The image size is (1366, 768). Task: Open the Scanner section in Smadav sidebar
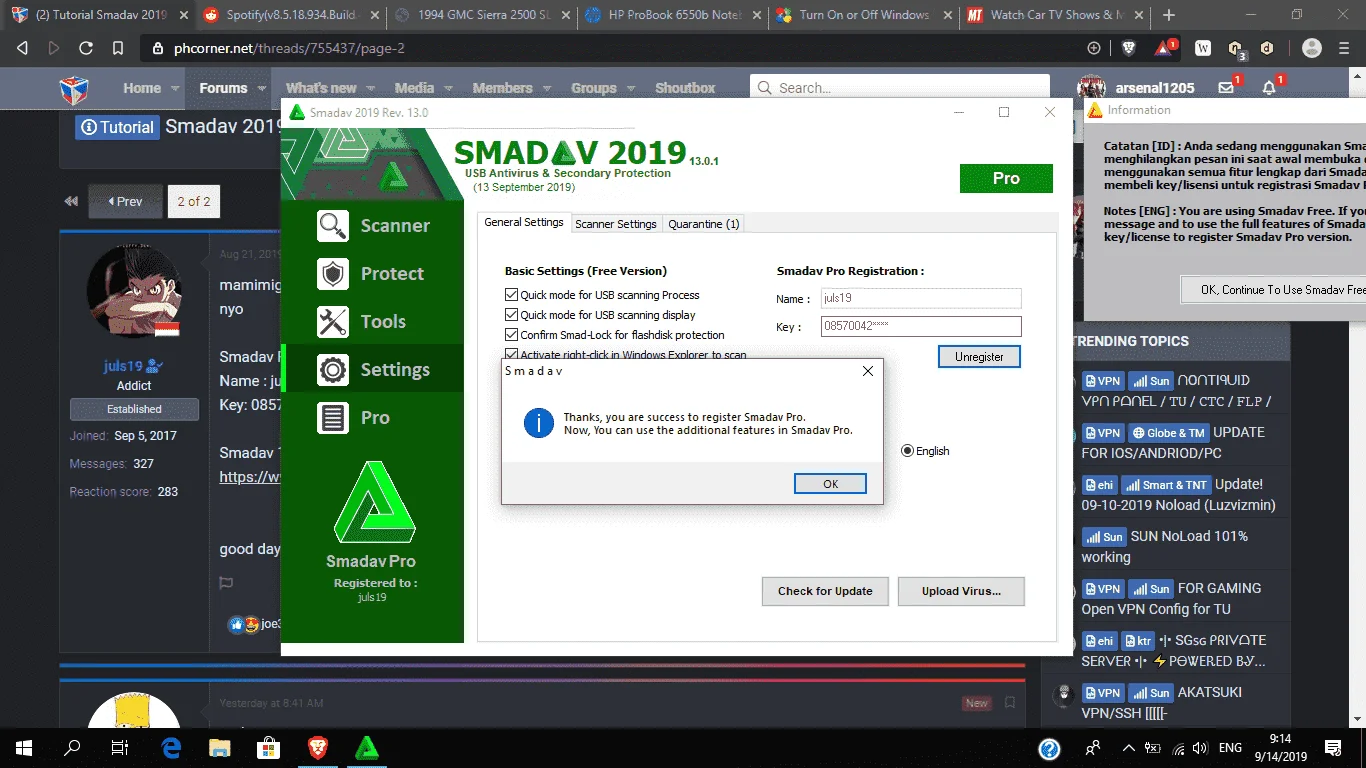373,226
